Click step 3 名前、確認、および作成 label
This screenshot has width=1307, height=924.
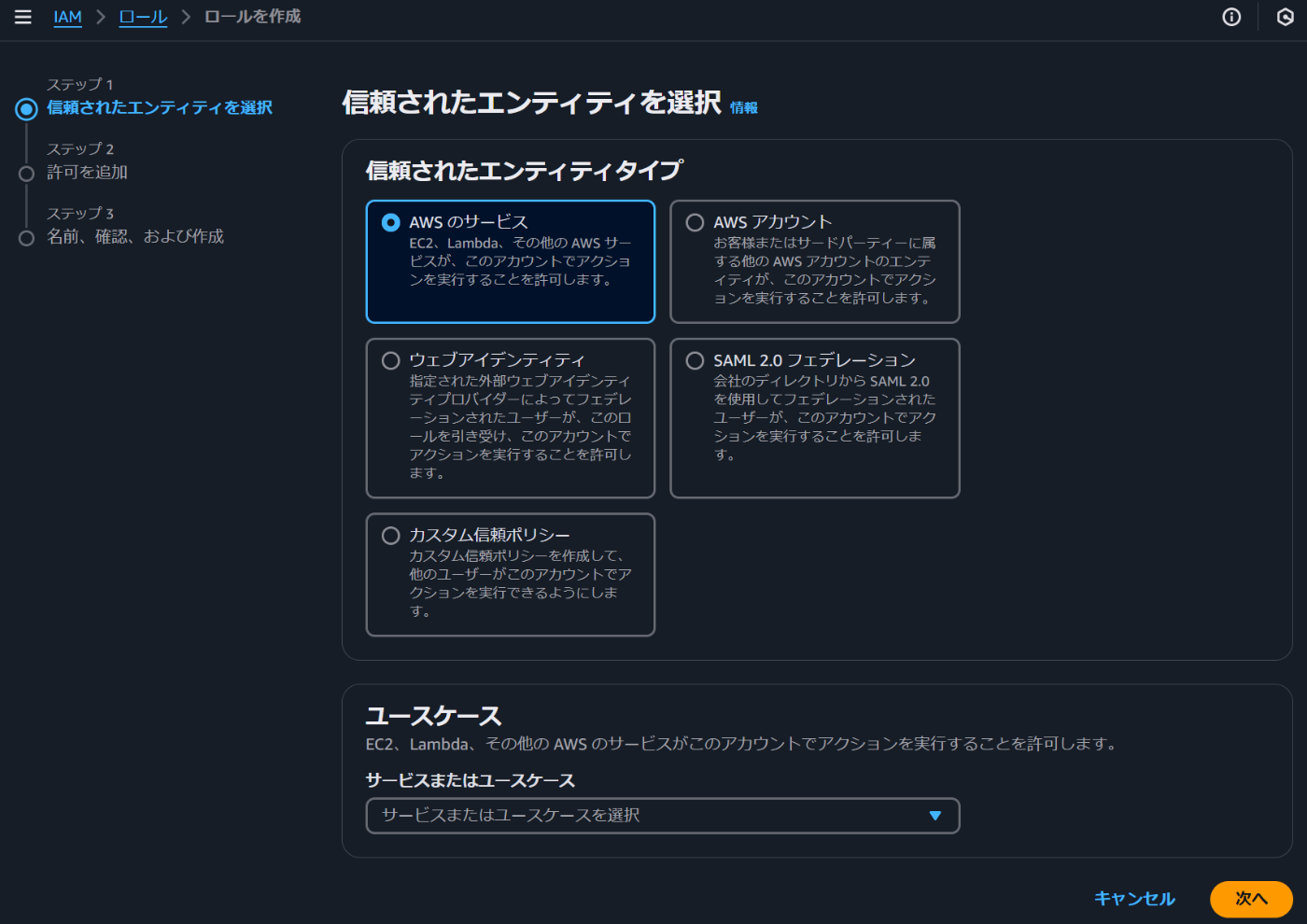coord(135,236)
